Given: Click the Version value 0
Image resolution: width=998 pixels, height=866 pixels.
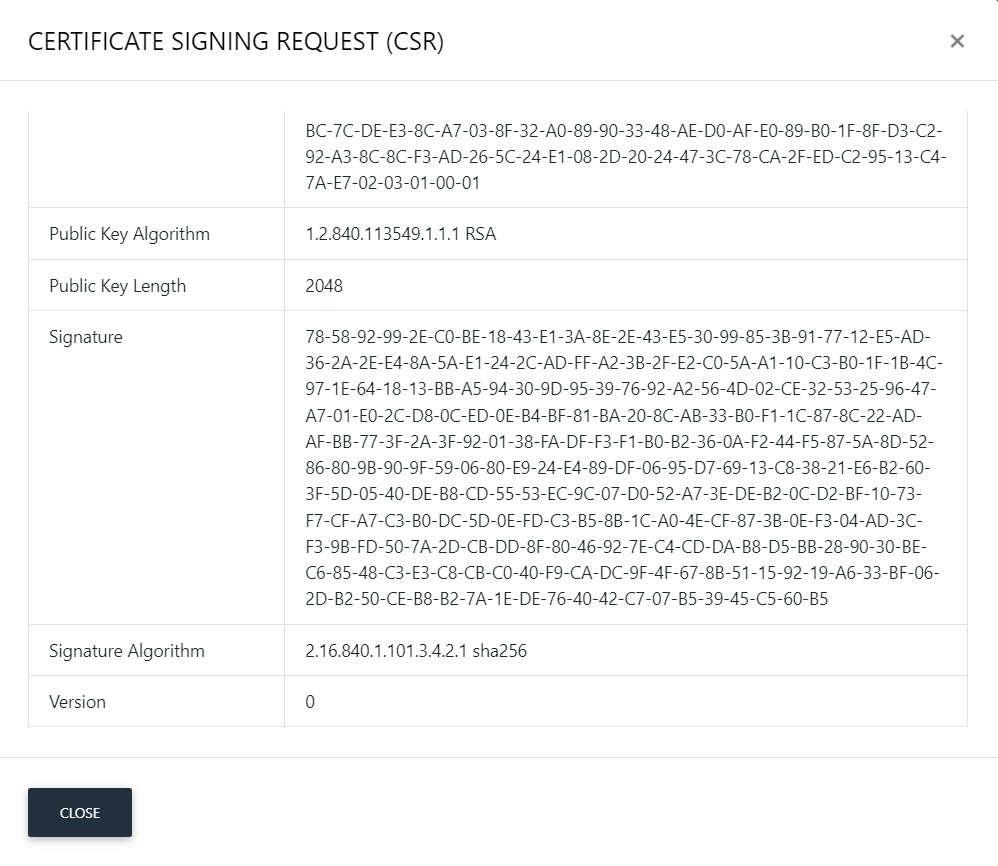Looking at the screenshot, I should tap(310, 702).
